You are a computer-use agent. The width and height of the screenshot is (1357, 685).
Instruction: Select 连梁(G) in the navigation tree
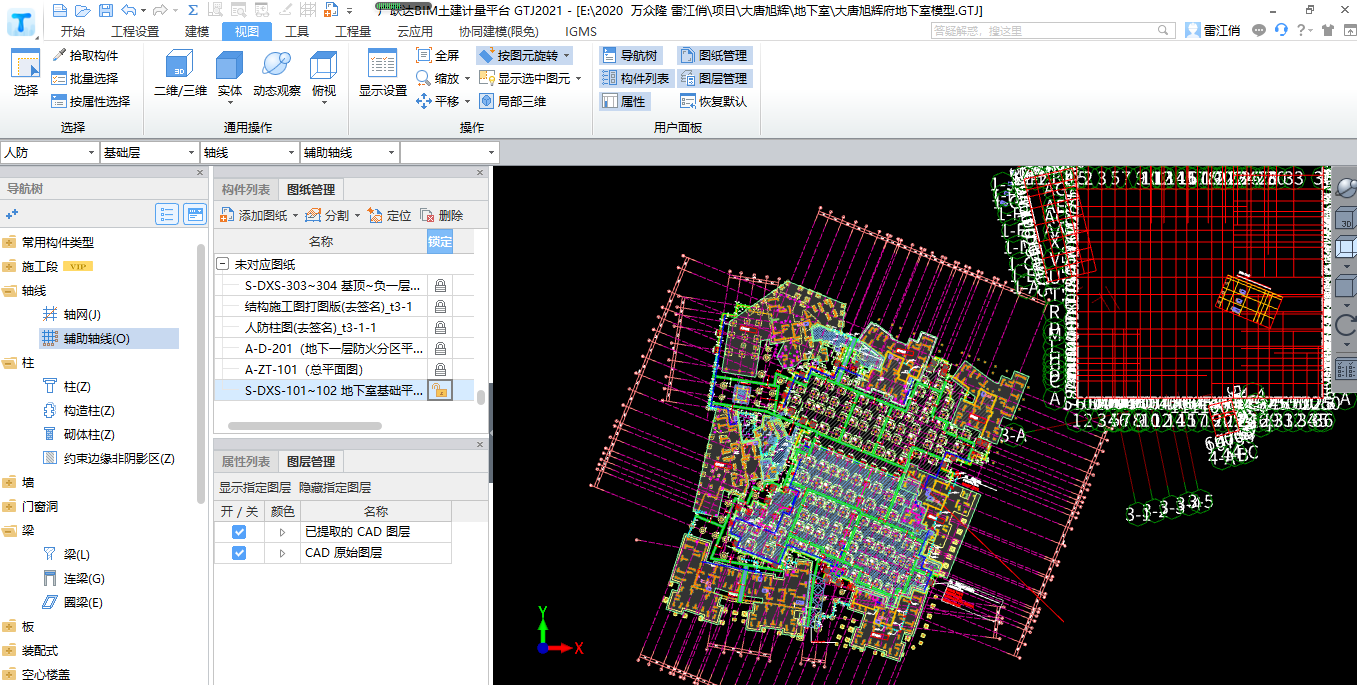coord(84,578)
